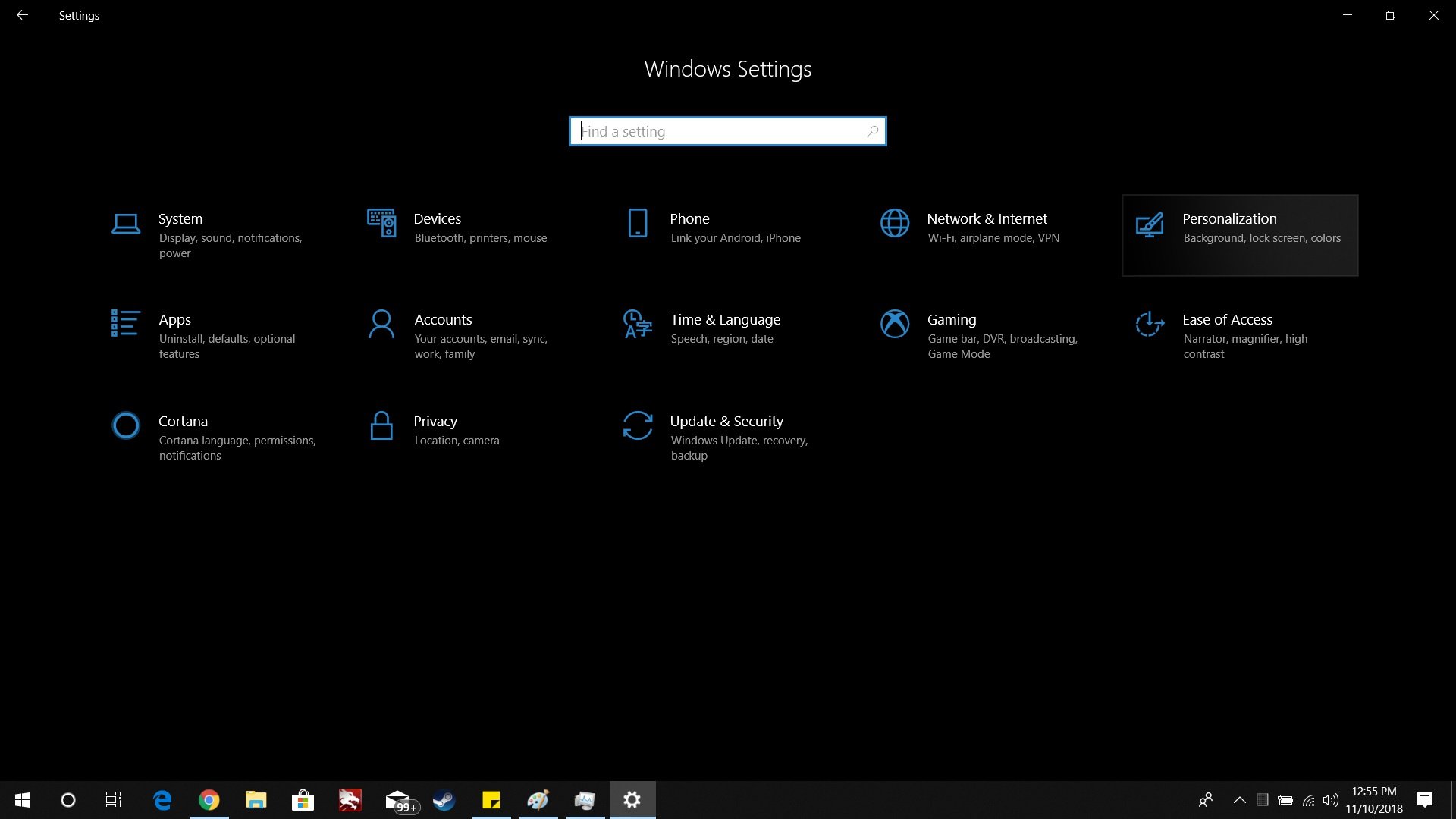Open the Phone icon

(x=638, y=223)
